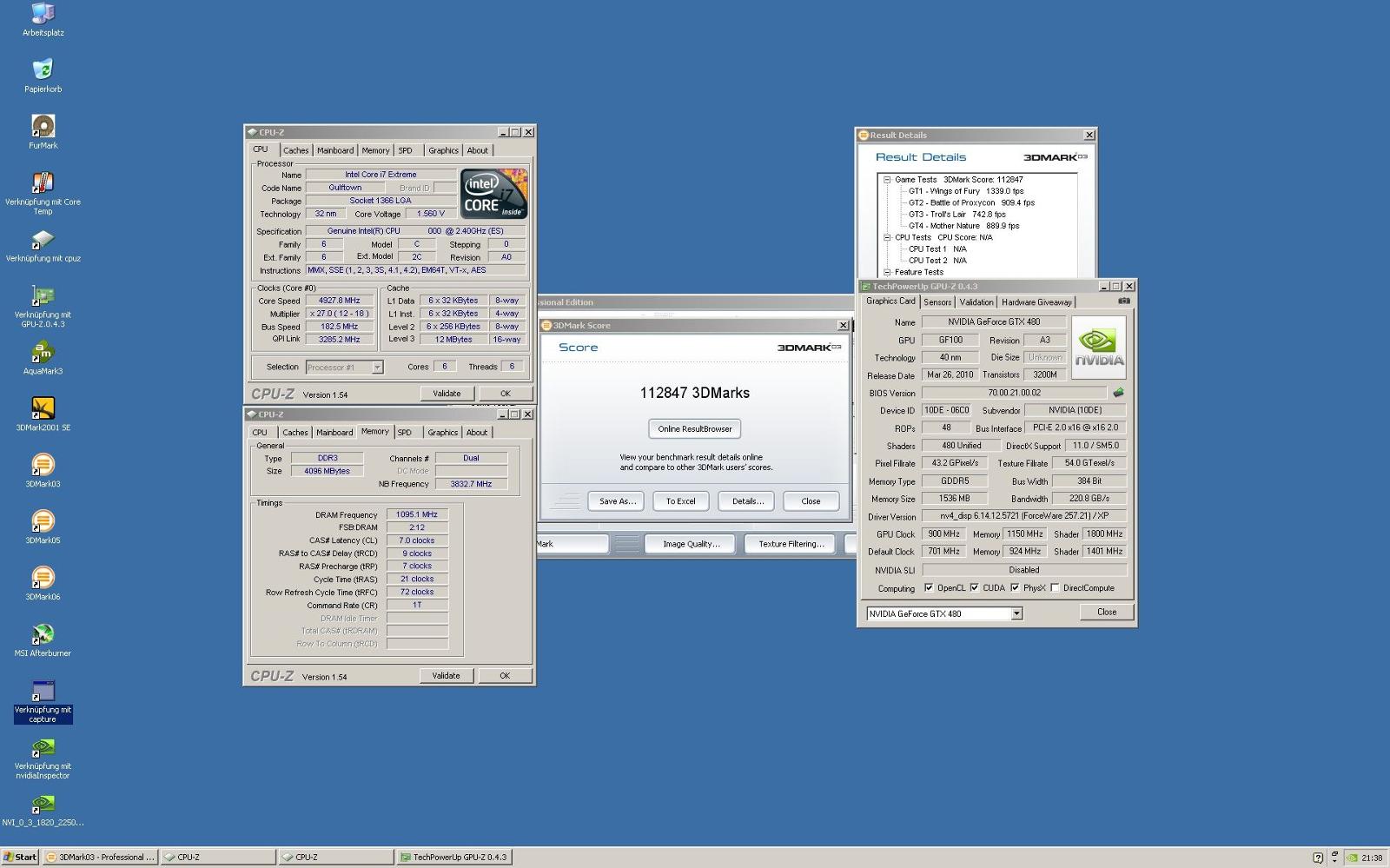This screenshot has height=868, width=1390.
Task: Switch to the Sensors tab in GPU-Z
Action: point(937,302)
